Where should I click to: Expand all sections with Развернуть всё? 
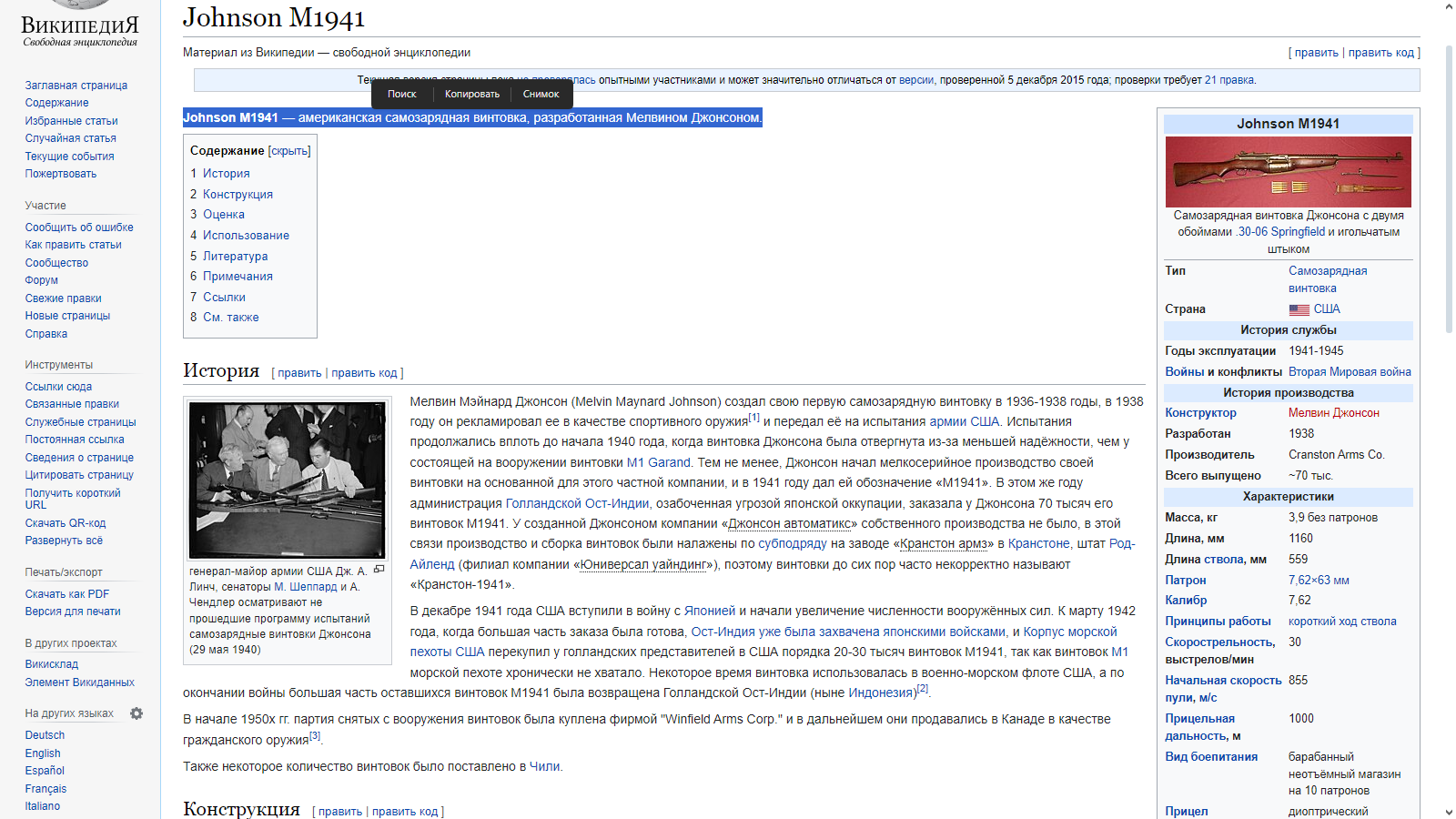tap(64, 541)
